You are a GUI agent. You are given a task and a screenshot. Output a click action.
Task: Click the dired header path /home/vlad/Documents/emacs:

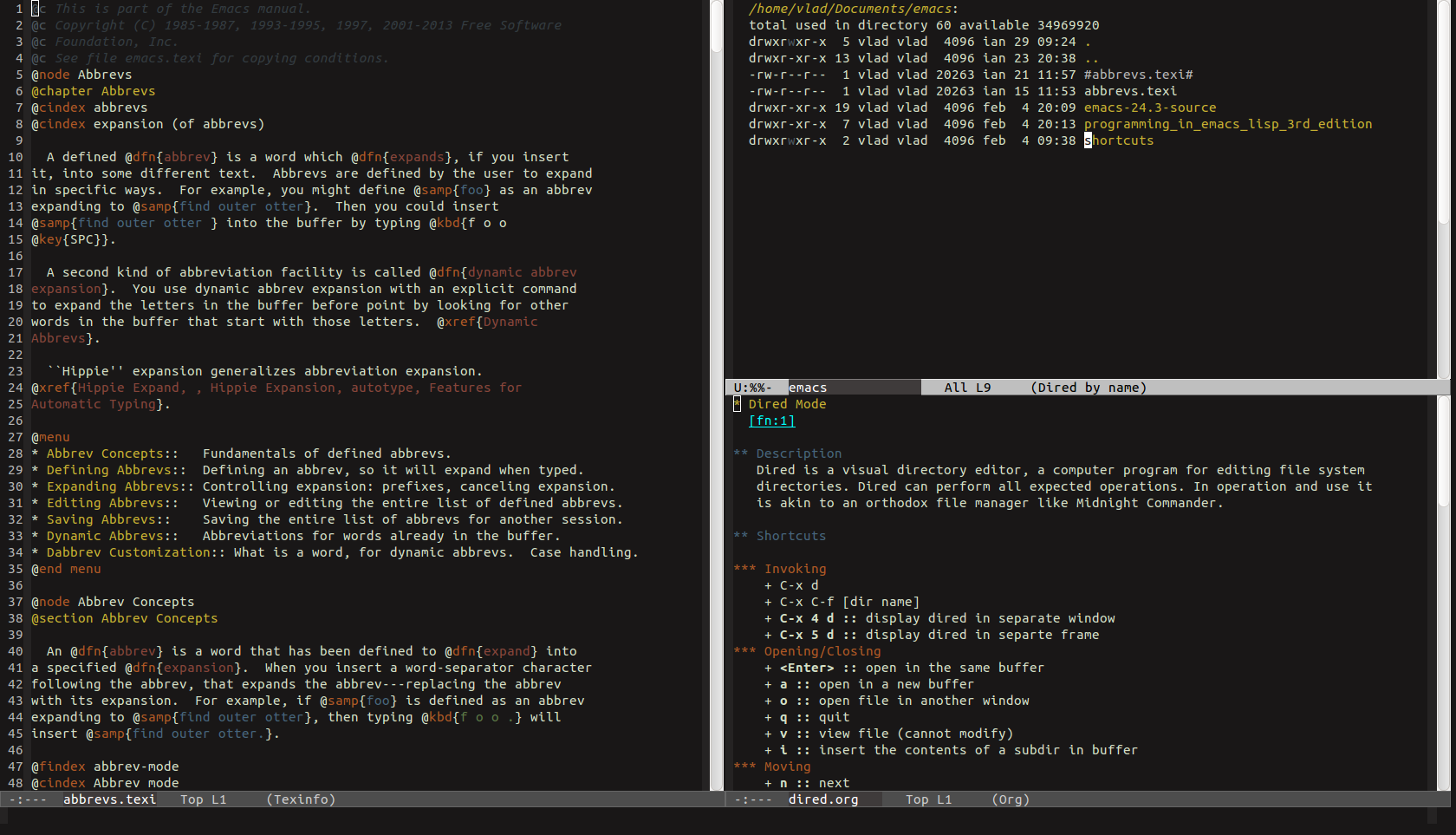point(854,9)
